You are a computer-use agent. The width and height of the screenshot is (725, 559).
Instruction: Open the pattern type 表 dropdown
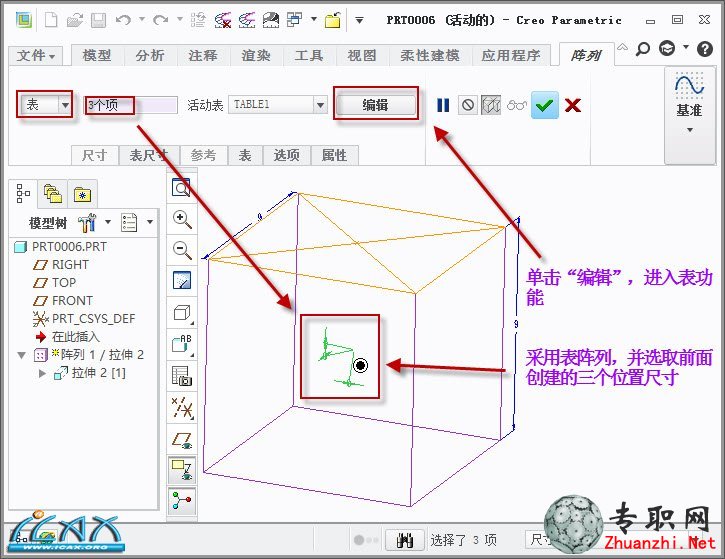tap(65, 105)
